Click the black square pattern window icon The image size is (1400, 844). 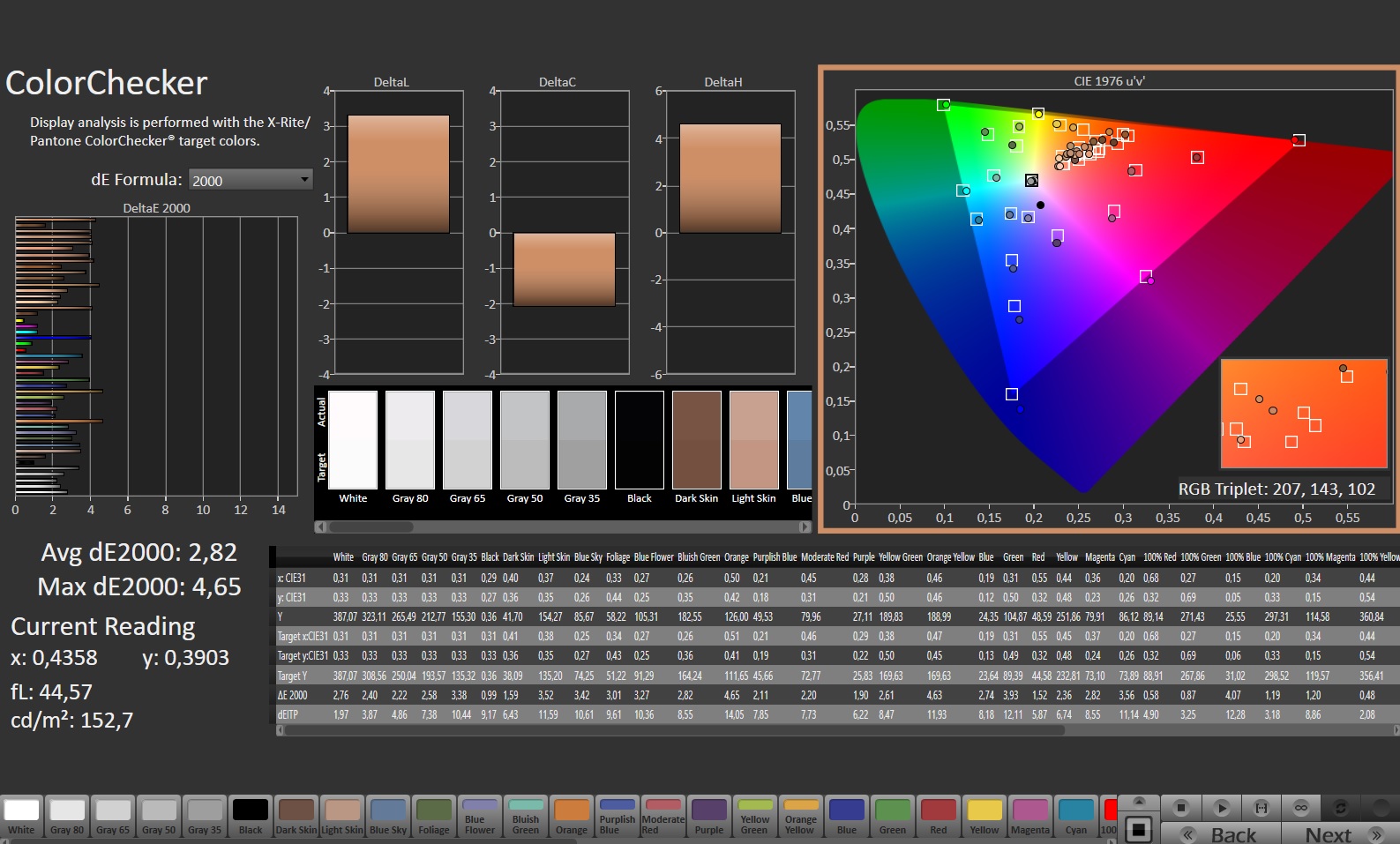[x=1139, y=829]
